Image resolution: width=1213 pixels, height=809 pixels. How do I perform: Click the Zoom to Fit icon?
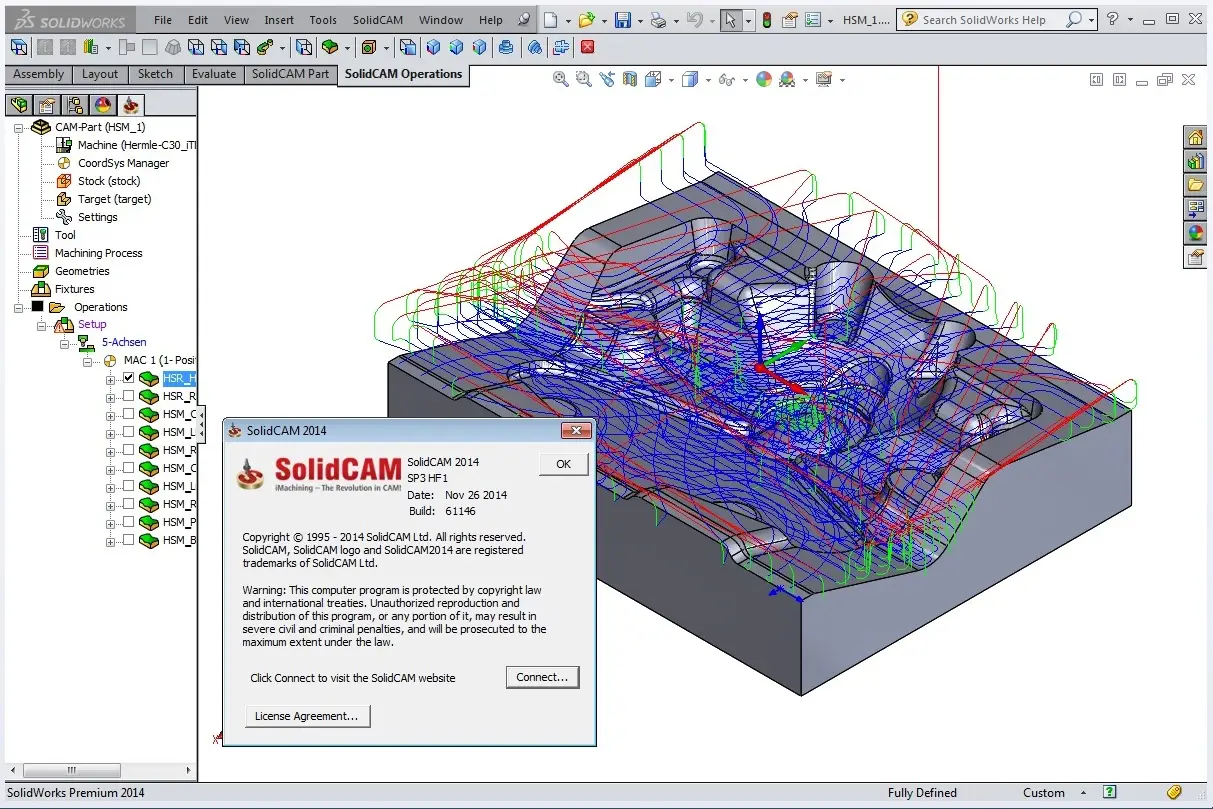561,79
